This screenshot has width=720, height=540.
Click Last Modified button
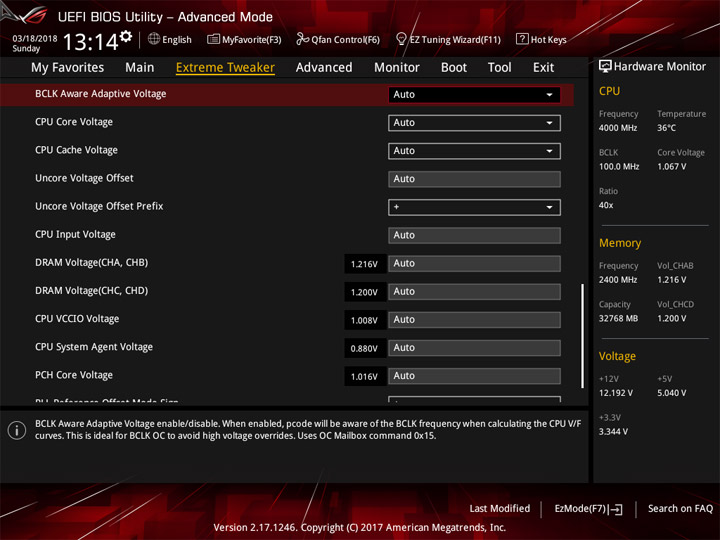click(500, 508)
